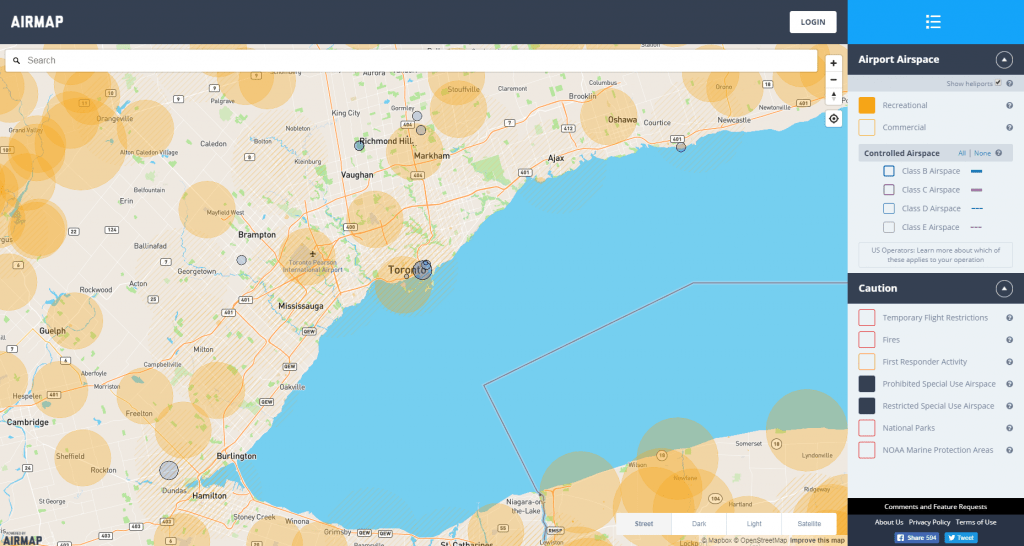Collapse the Caution section
The width and height of the screenshot is (1024, 546).
pos(1004,288)
